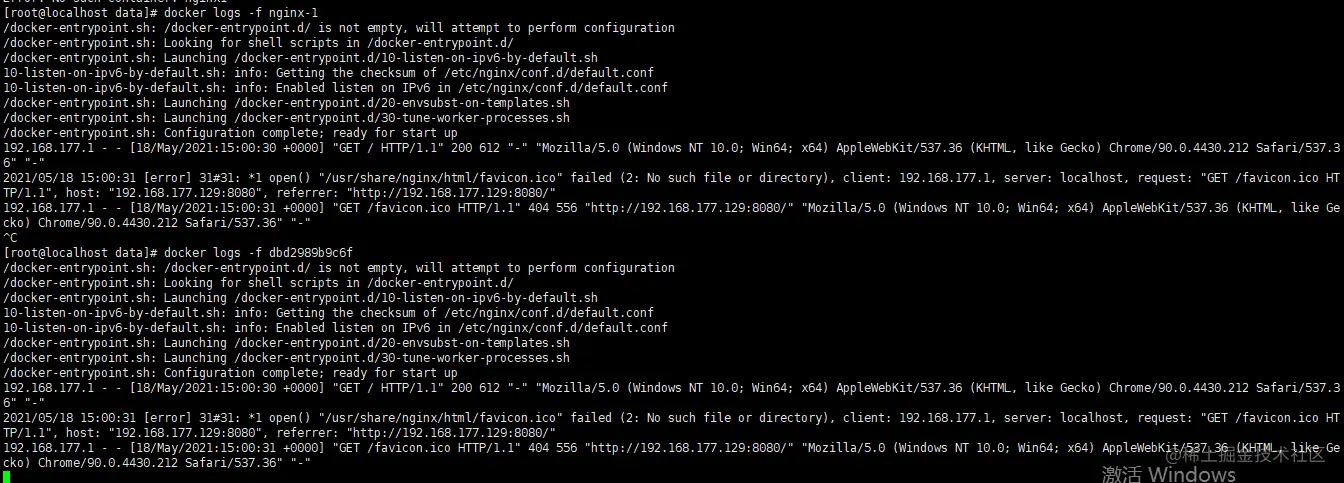
Task: Click the 'docker logs -f dbd2989b9c6f' command text
Action: (x=258, y=253)
